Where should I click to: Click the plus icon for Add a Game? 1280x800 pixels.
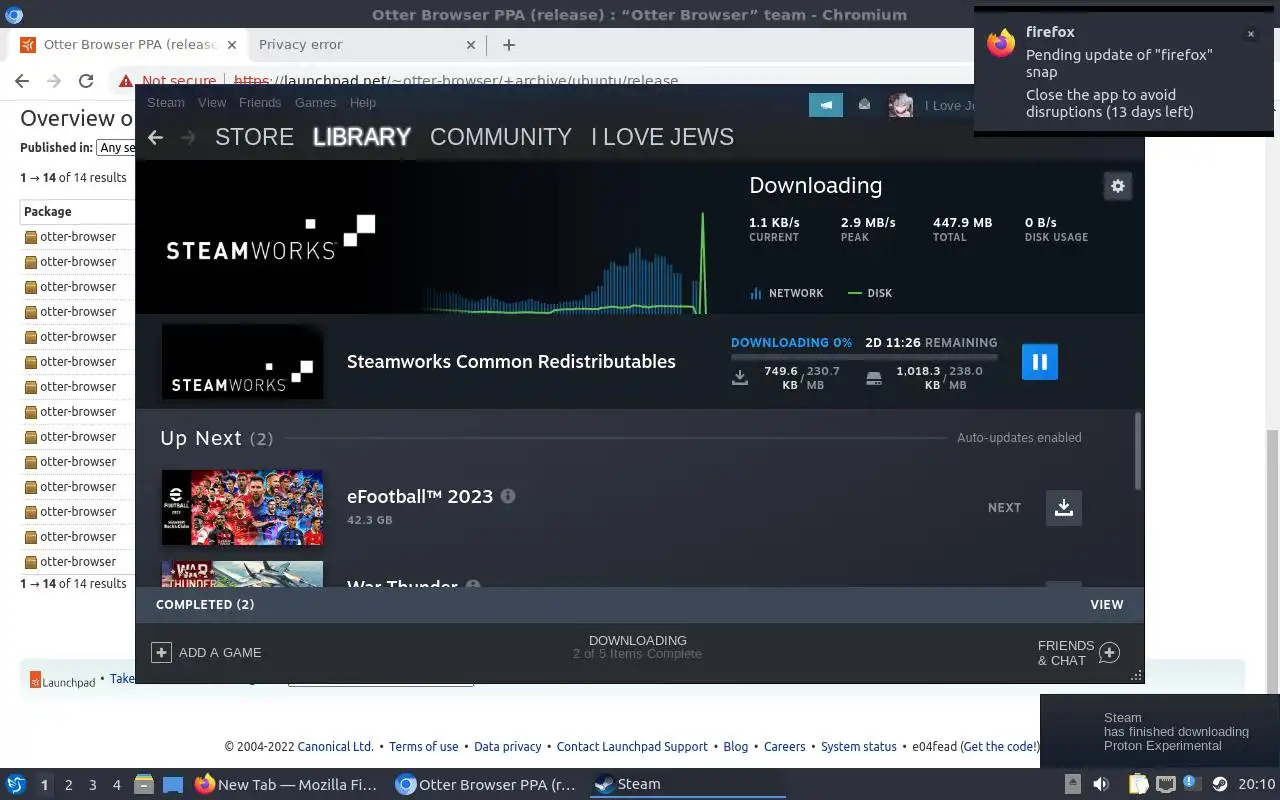click(x=161, y=652)
